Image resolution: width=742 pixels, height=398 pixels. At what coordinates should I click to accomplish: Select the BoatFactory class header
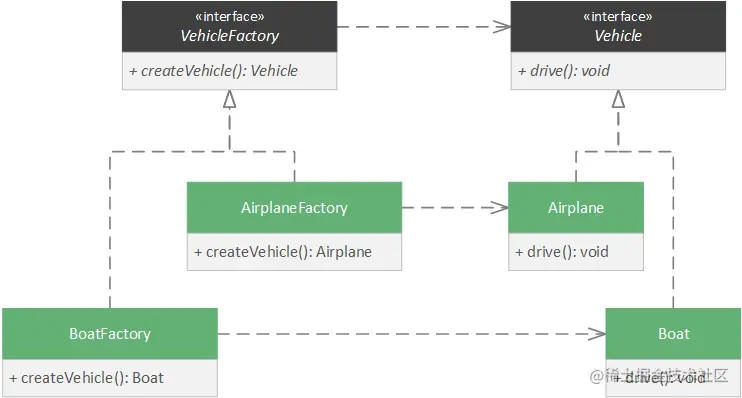(110, 334)
